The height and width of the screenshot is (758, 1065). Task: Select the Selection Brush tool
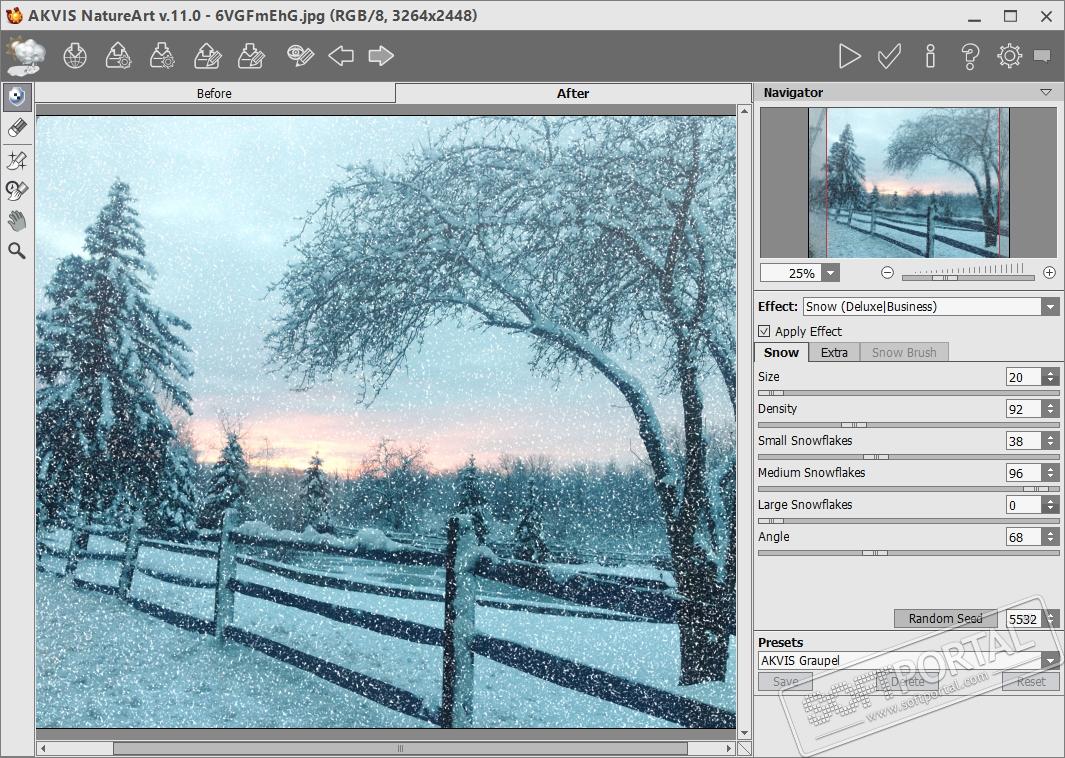17,97
